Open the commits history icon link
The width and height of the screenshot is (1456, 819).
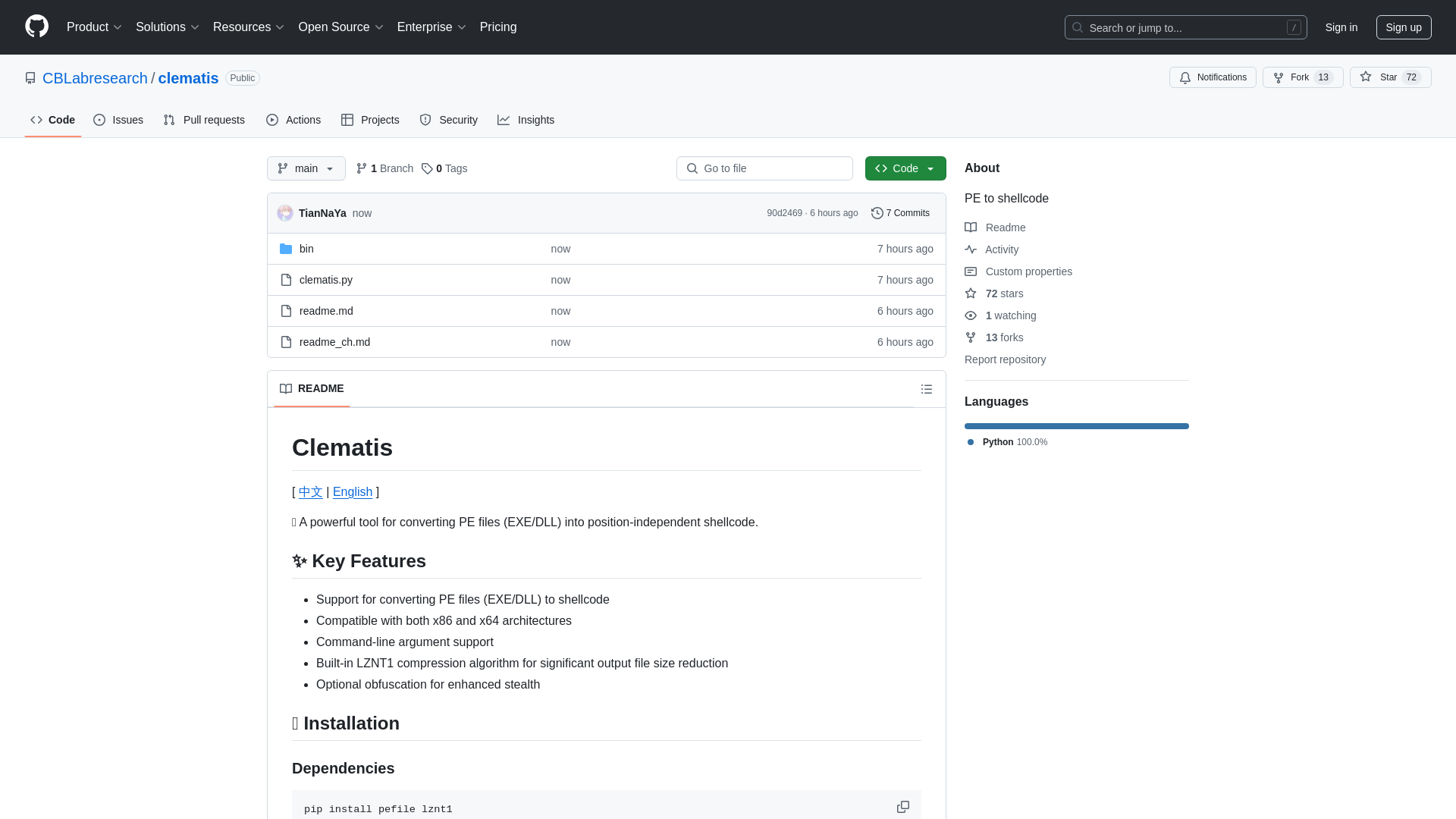[877, 213]
